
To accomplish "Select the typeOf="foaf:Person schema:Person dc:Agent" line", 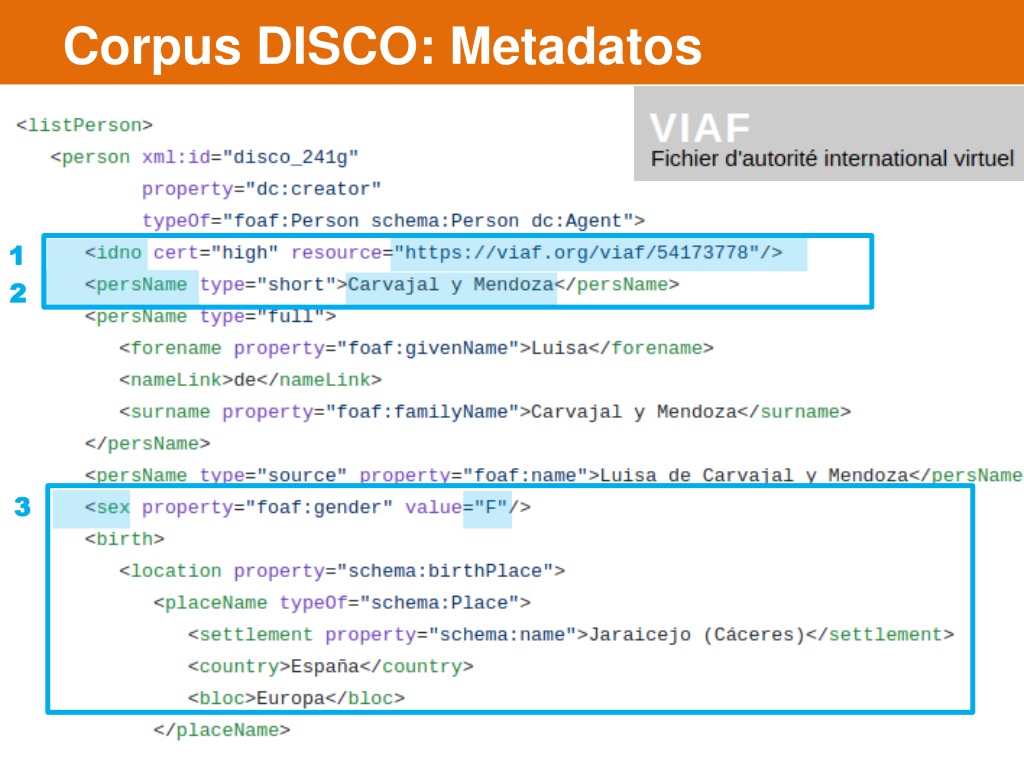I will 393,221.
